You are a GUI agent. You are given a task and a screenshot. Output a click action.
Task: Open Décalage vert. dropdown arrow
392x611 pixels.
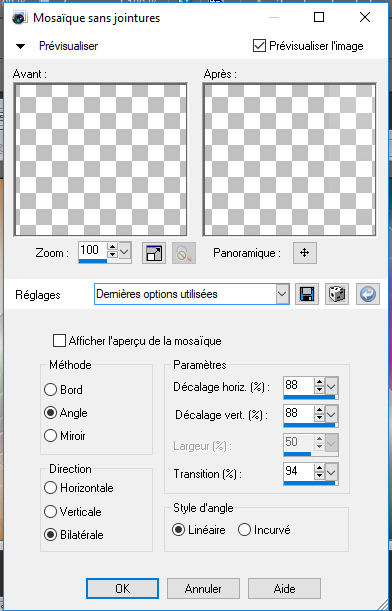click(331, 414)
